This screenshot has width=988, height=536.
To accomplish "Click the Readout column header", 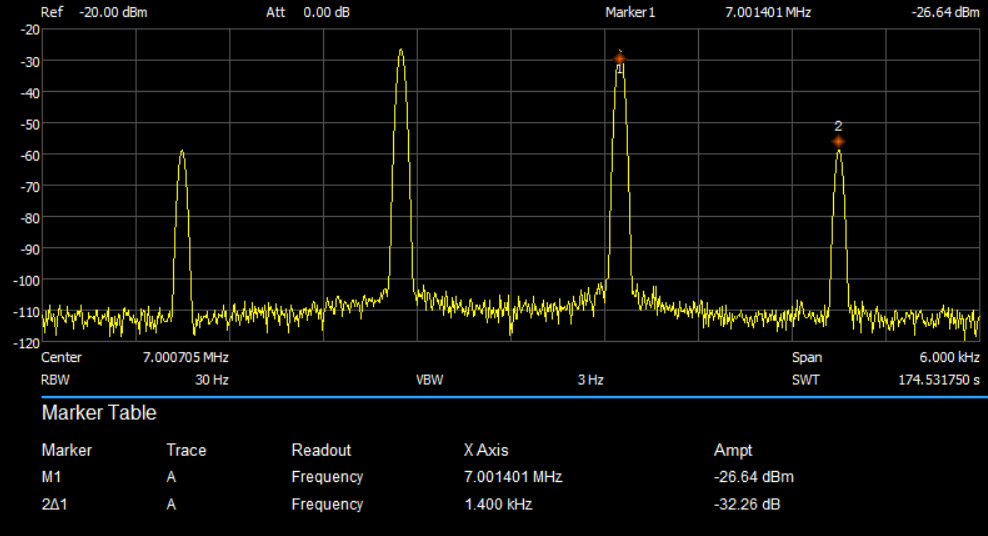I will (x=321, y=450).
